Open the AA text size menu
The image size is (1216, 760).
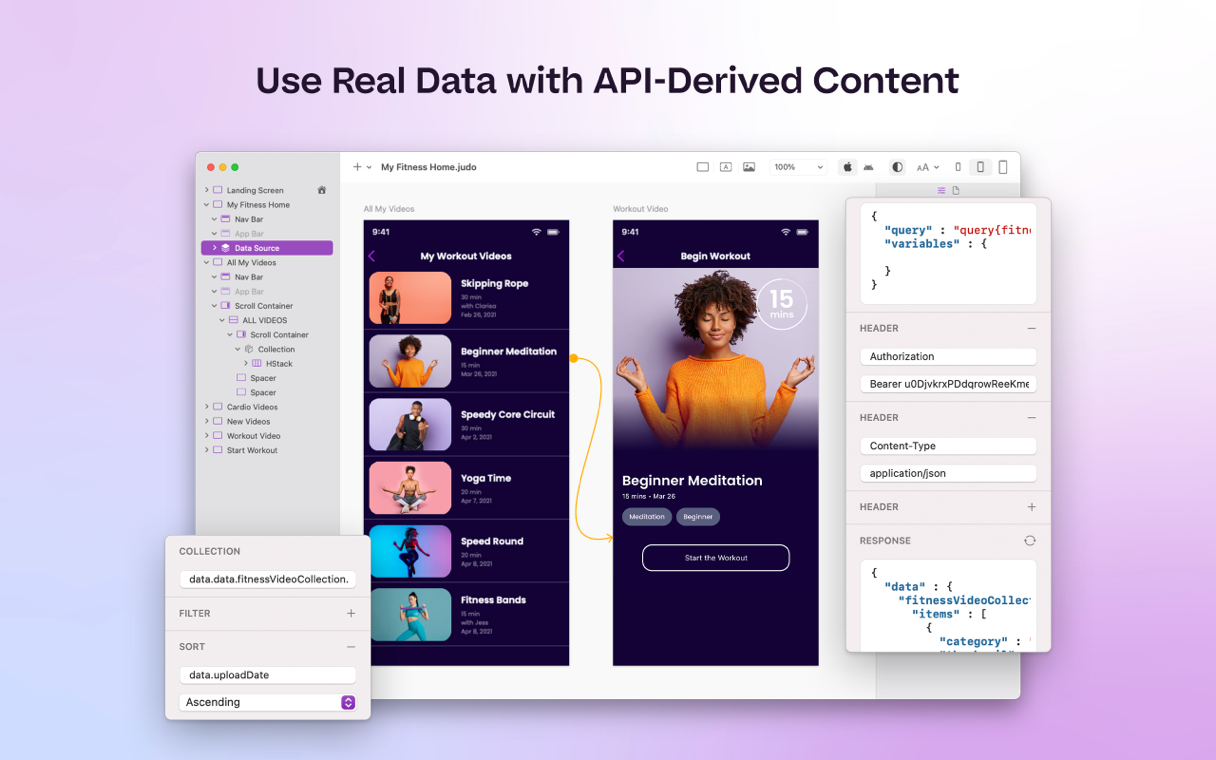click(928, 167)
